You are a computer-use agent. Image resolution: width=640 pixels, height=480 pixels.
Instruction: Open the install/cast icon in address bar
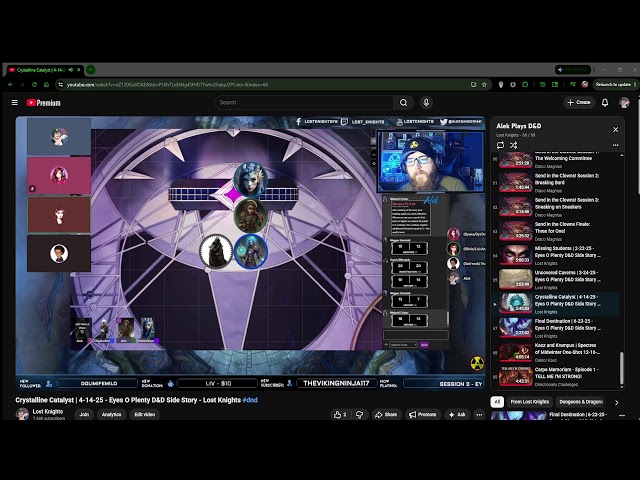(473, 84)
